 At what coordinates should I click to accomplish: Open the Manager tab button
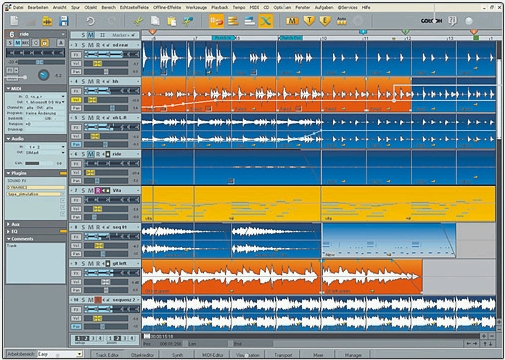coord(353,355)
